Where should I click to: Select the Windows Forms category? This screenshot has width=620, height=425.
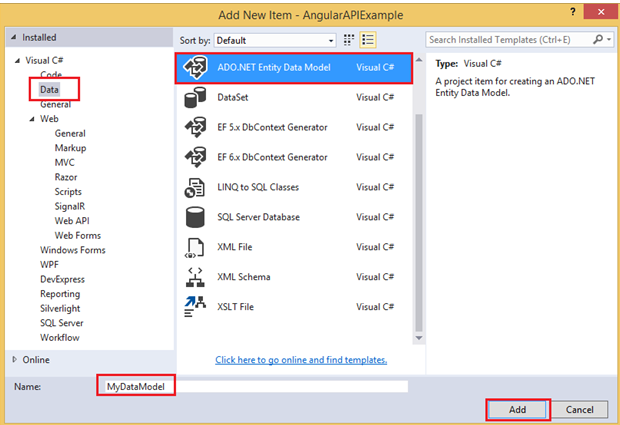tap(73, 250)
